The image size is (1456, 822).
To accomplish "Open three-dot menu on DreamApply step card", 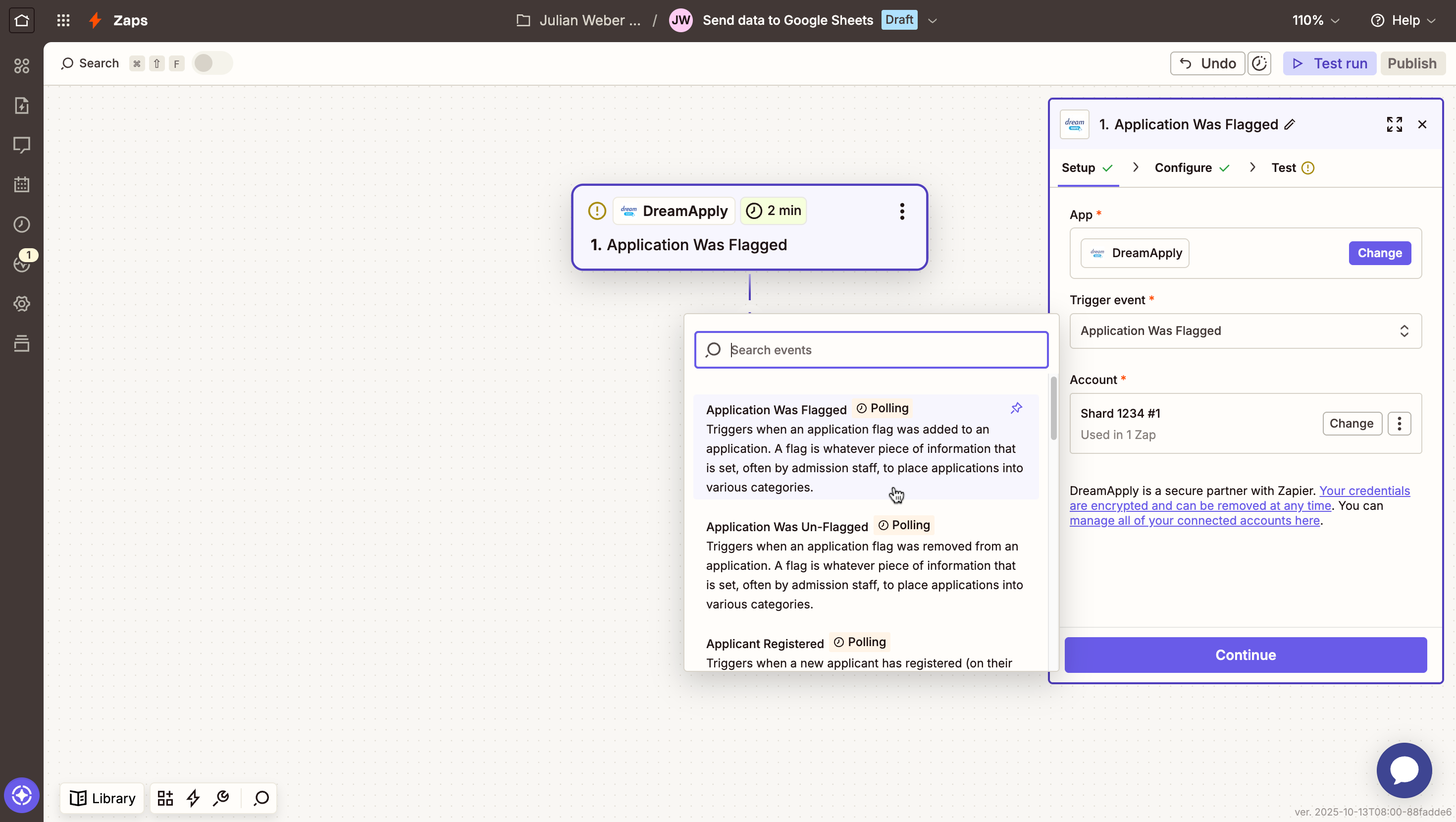I will (902, 212).
